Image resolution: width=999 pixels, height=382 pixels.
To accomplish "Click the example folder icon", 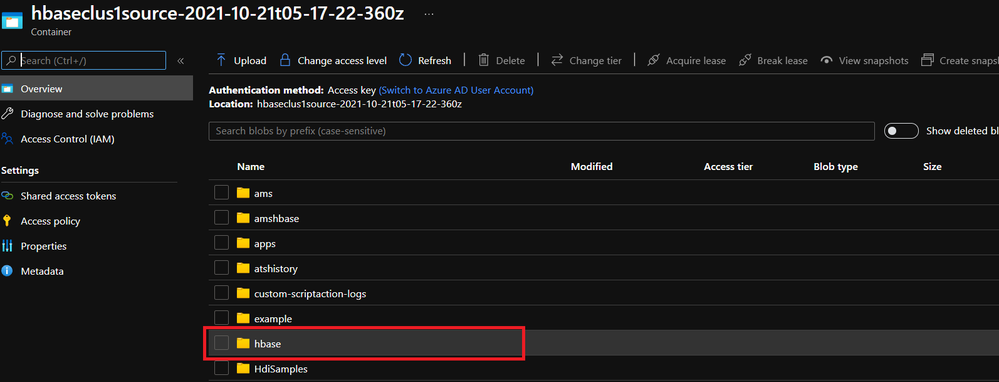I will point(243,318).
